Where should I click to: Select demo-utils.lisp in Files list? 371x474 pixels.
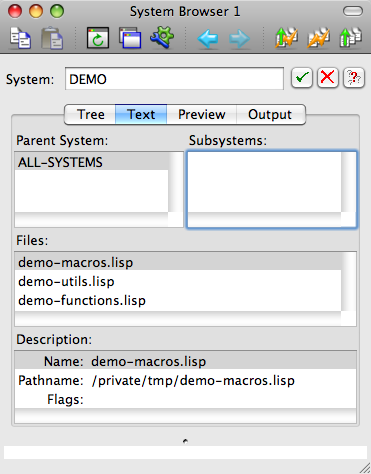tap(178, 282)
